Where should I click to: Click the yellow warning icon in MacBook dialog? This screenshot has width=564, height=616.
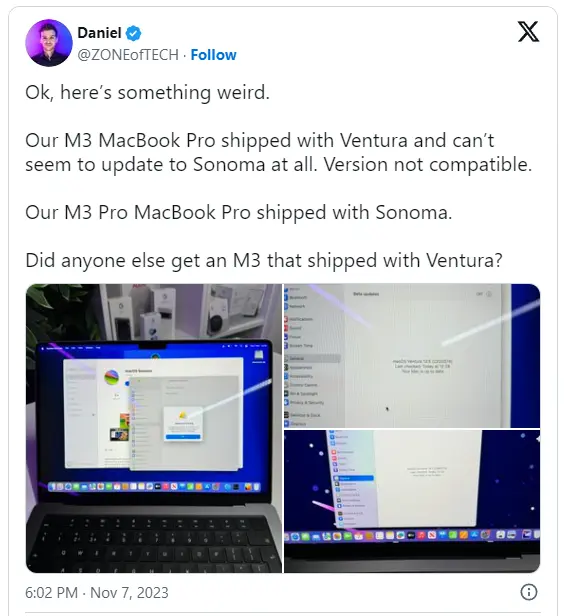[183, 415]
